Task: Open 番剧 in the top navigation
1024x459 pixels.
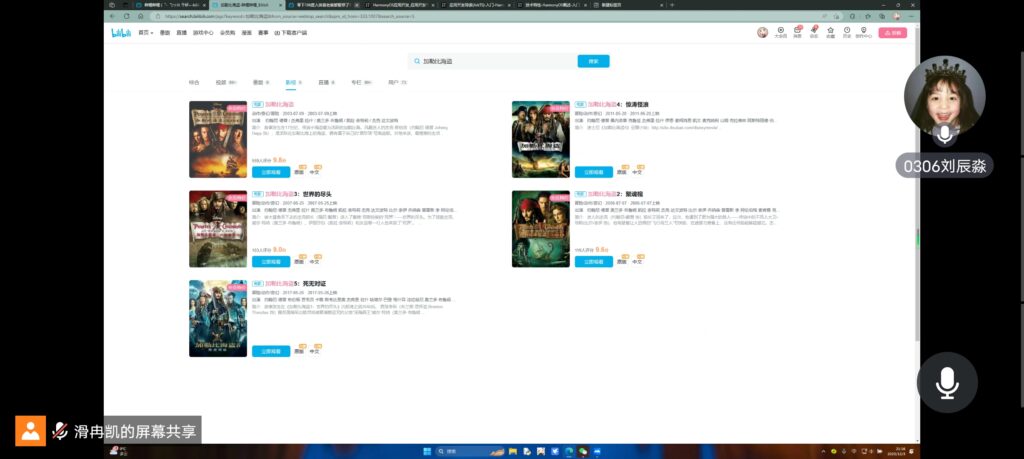Action: click(x=165, y=33)
